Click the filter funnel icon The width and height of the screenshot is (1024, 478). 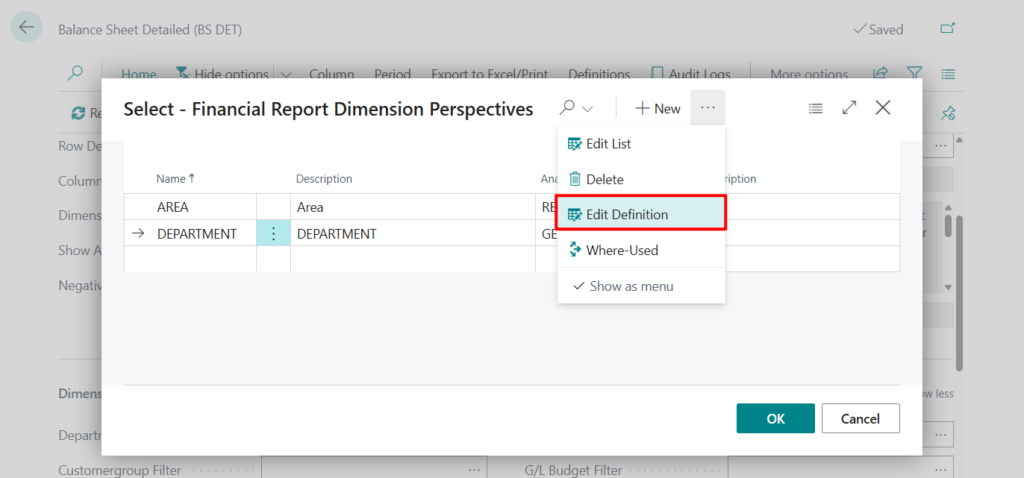(914, 74)
